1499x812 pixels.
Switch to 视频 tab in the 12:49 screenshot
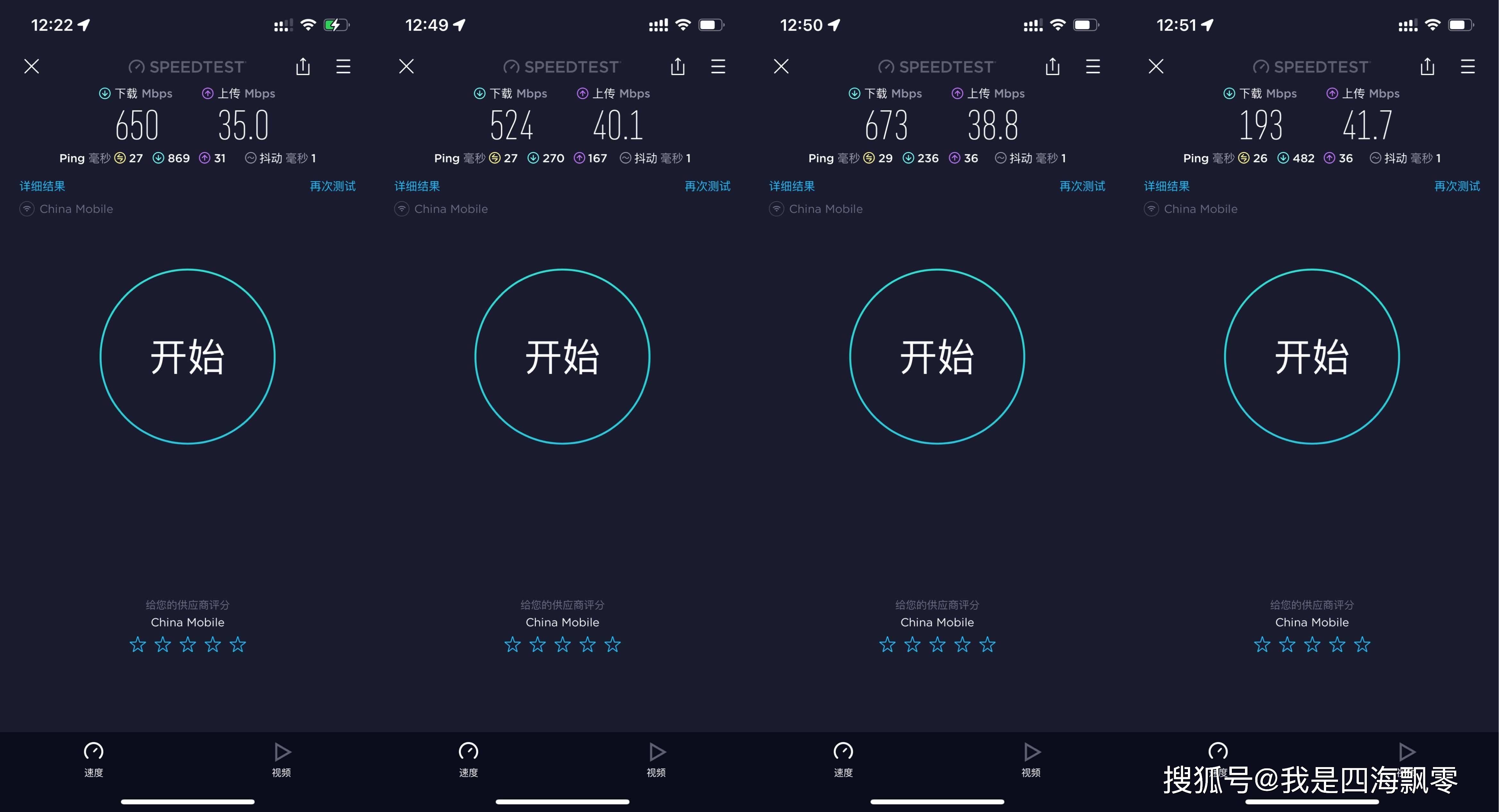(x=656, y=760)
